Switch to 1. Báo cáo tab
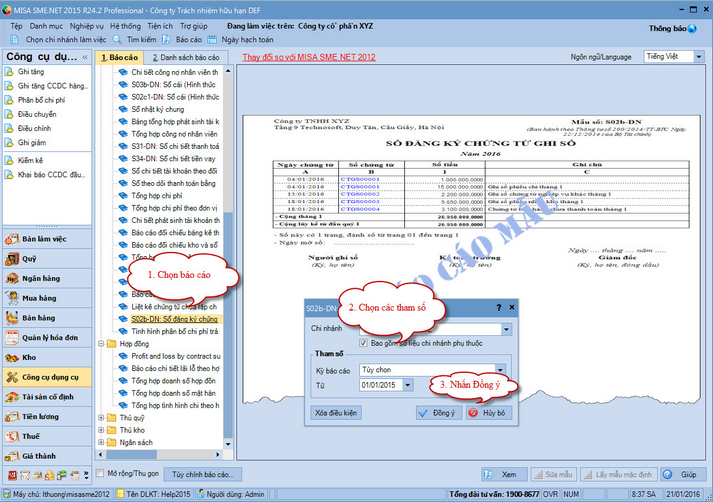Image resolution: width=713 pixels, height=502 pixels. (x=120, y=57)
